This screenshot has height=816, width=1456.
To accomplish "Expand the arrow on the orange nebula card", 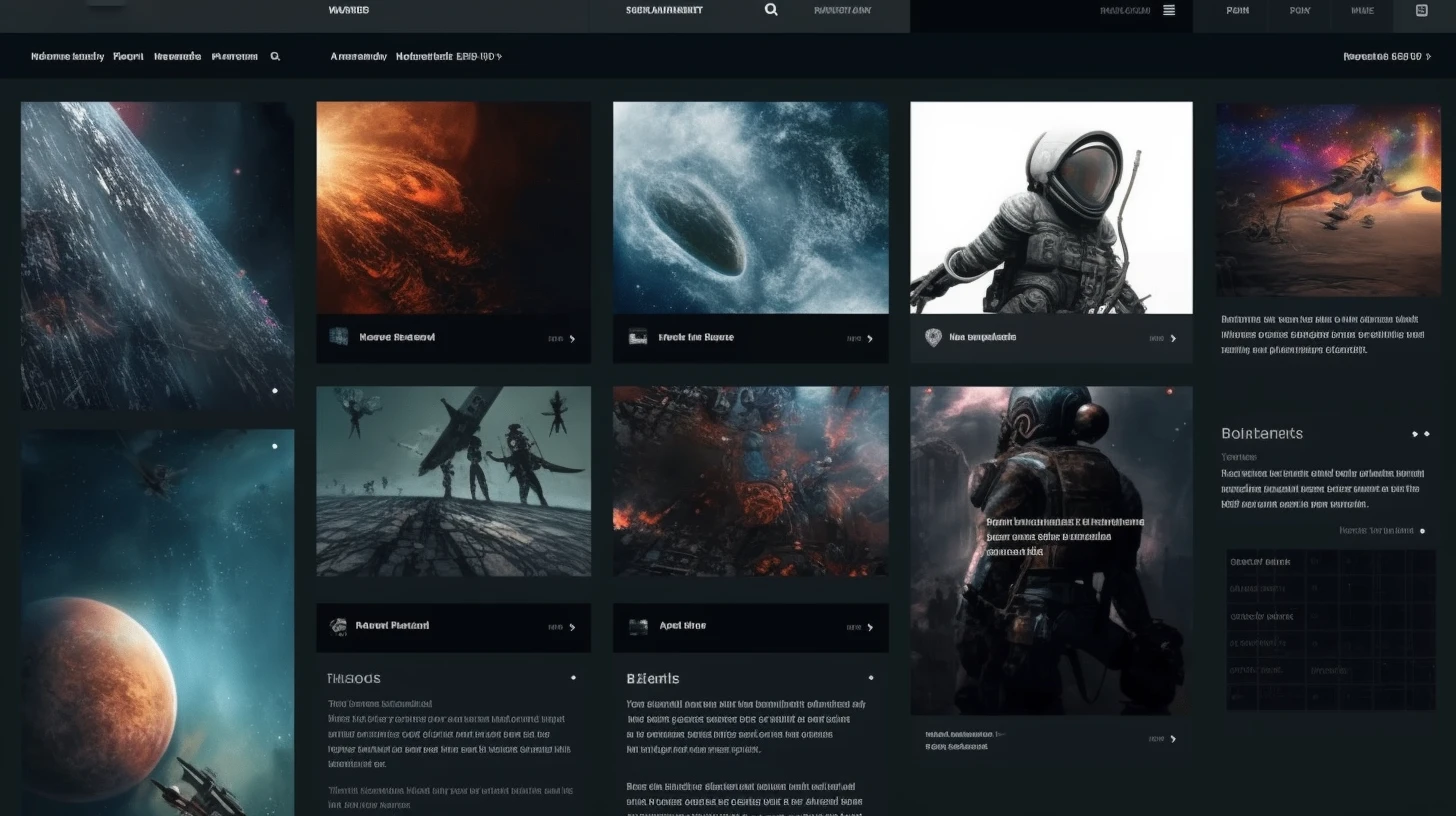I will coord(572,339).
